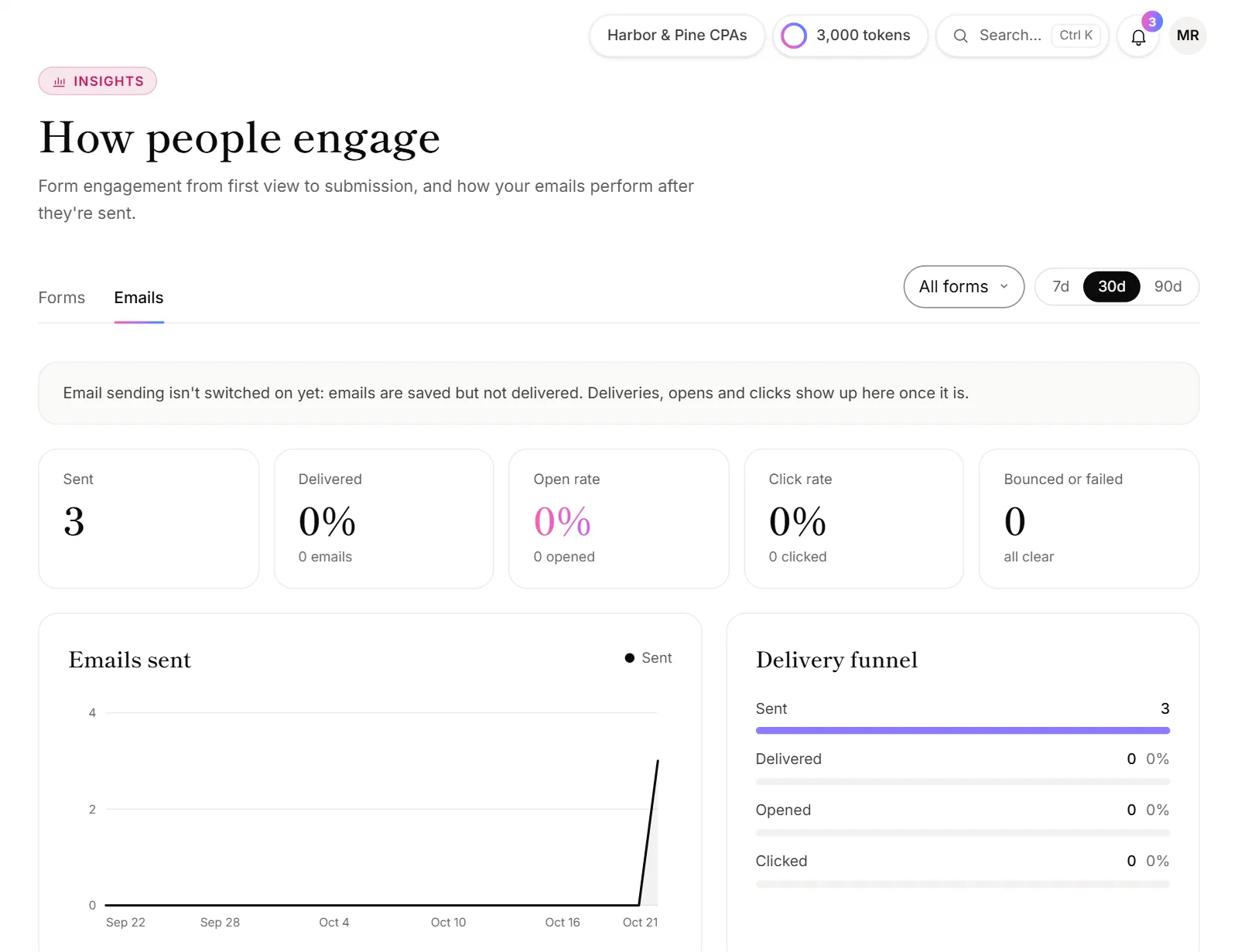Select the 7d time range

tap(1061, 287)
